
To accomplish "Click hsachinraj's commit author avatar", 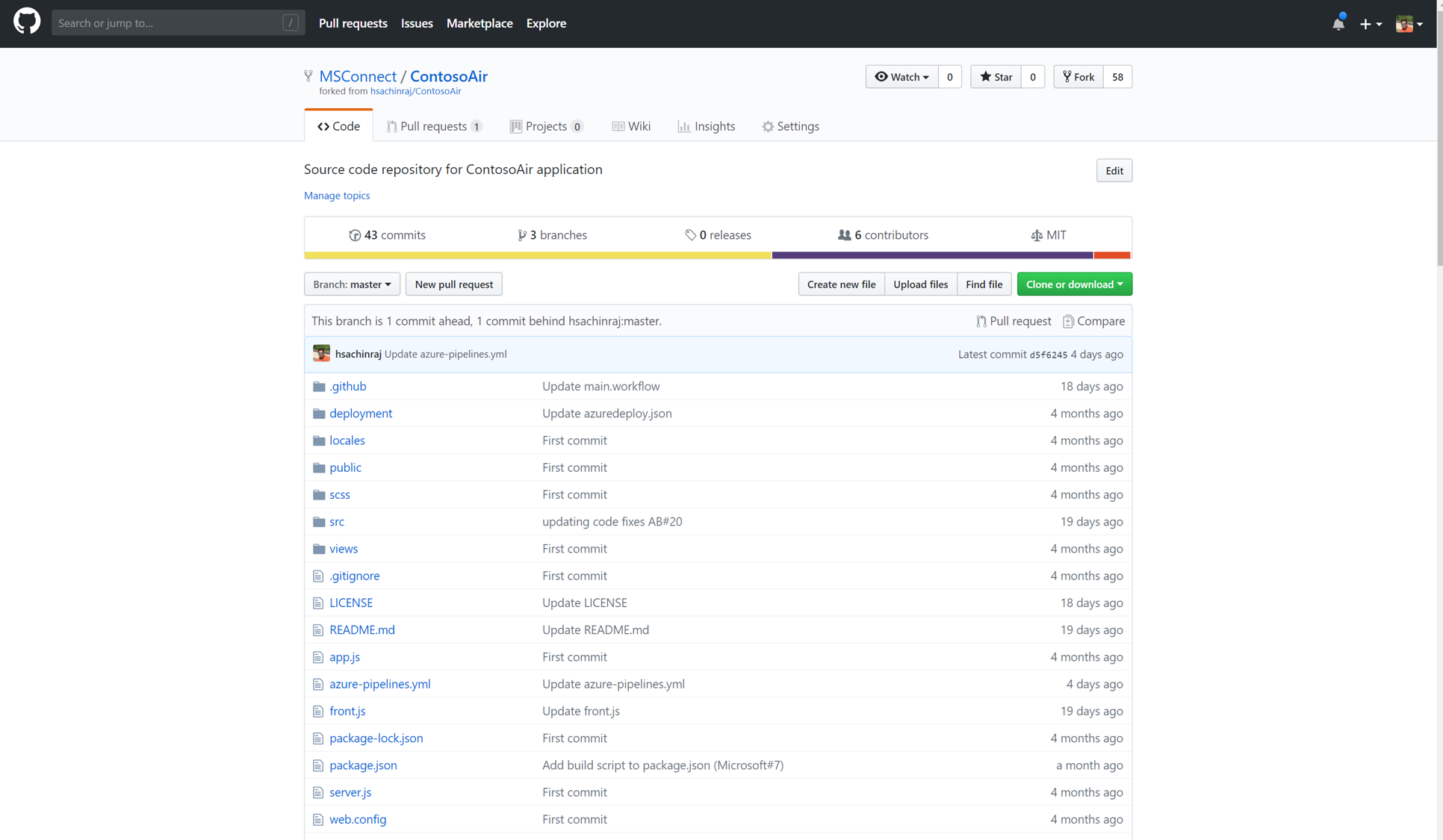I will [321, 354].
